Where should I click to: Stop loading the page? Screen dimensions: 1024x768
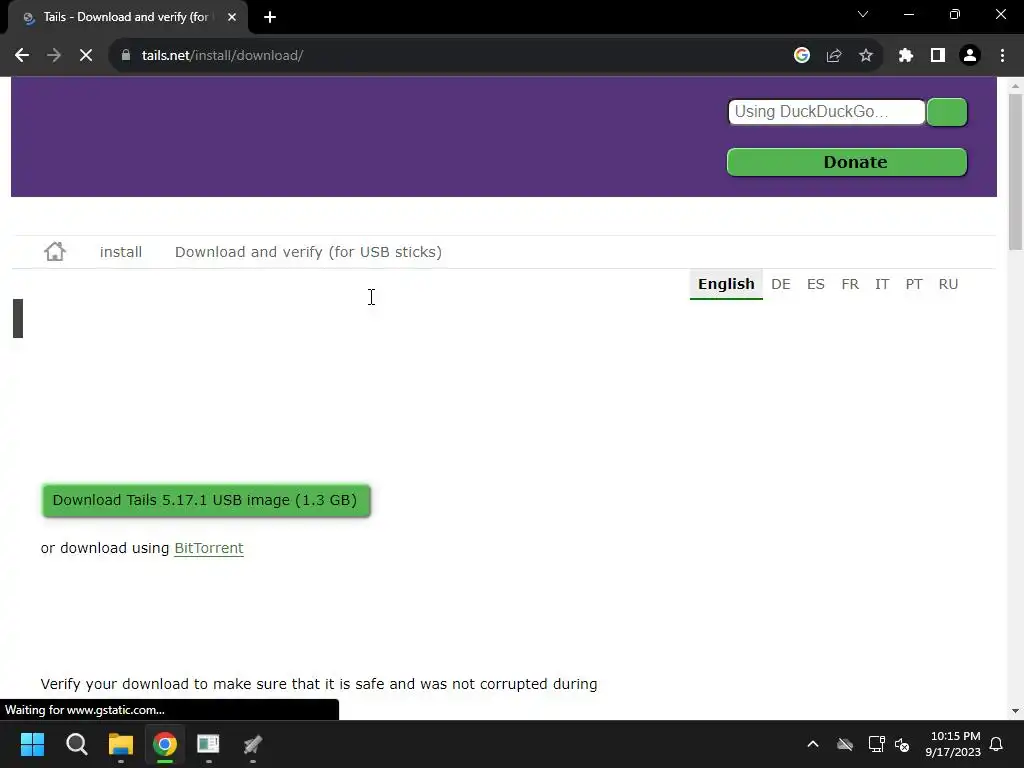point(86,56)
